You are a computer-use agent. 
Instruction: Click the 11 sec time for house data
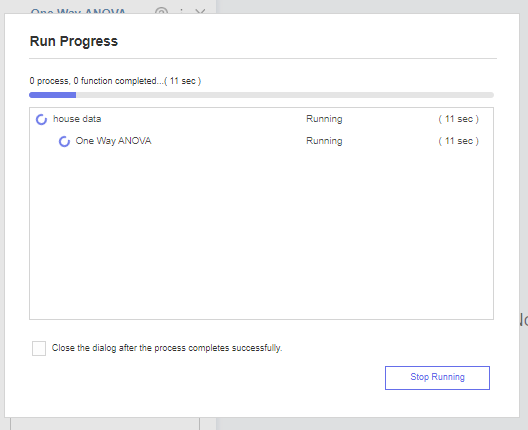458,119
